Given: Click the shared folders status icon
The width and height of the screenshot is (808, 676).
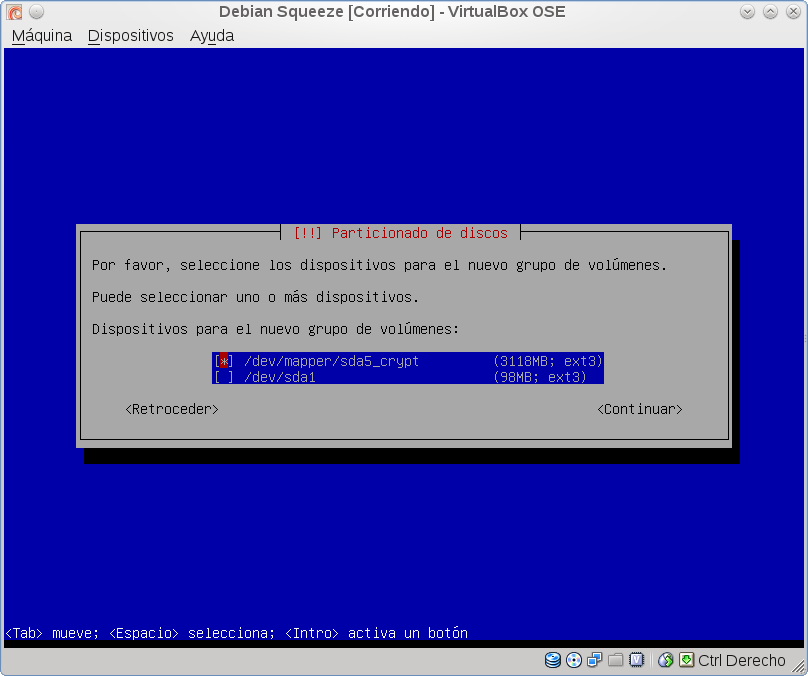Looking at the screenshot, I should [615, 660].
